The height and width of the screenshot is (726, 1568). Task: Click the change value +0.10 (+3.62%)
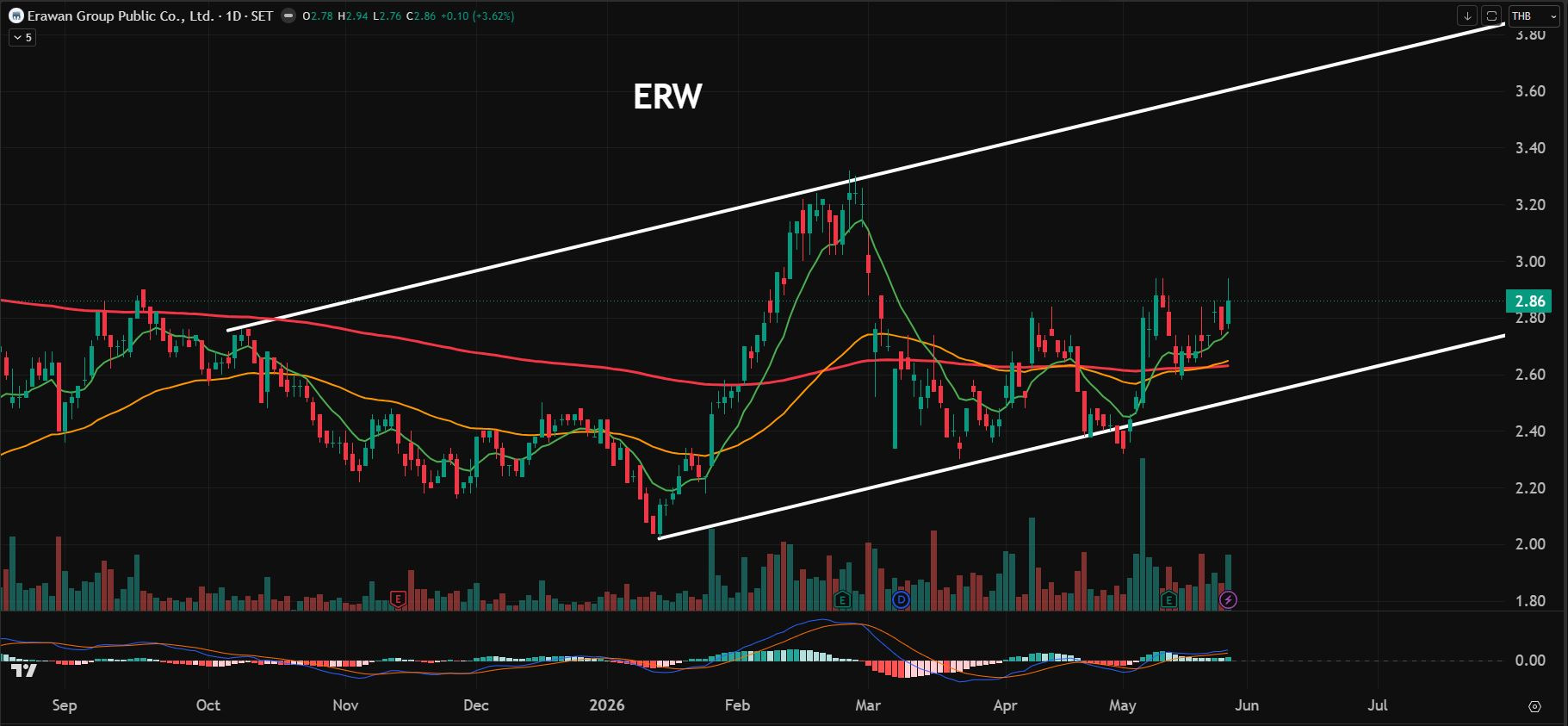[x=477, y=16]
